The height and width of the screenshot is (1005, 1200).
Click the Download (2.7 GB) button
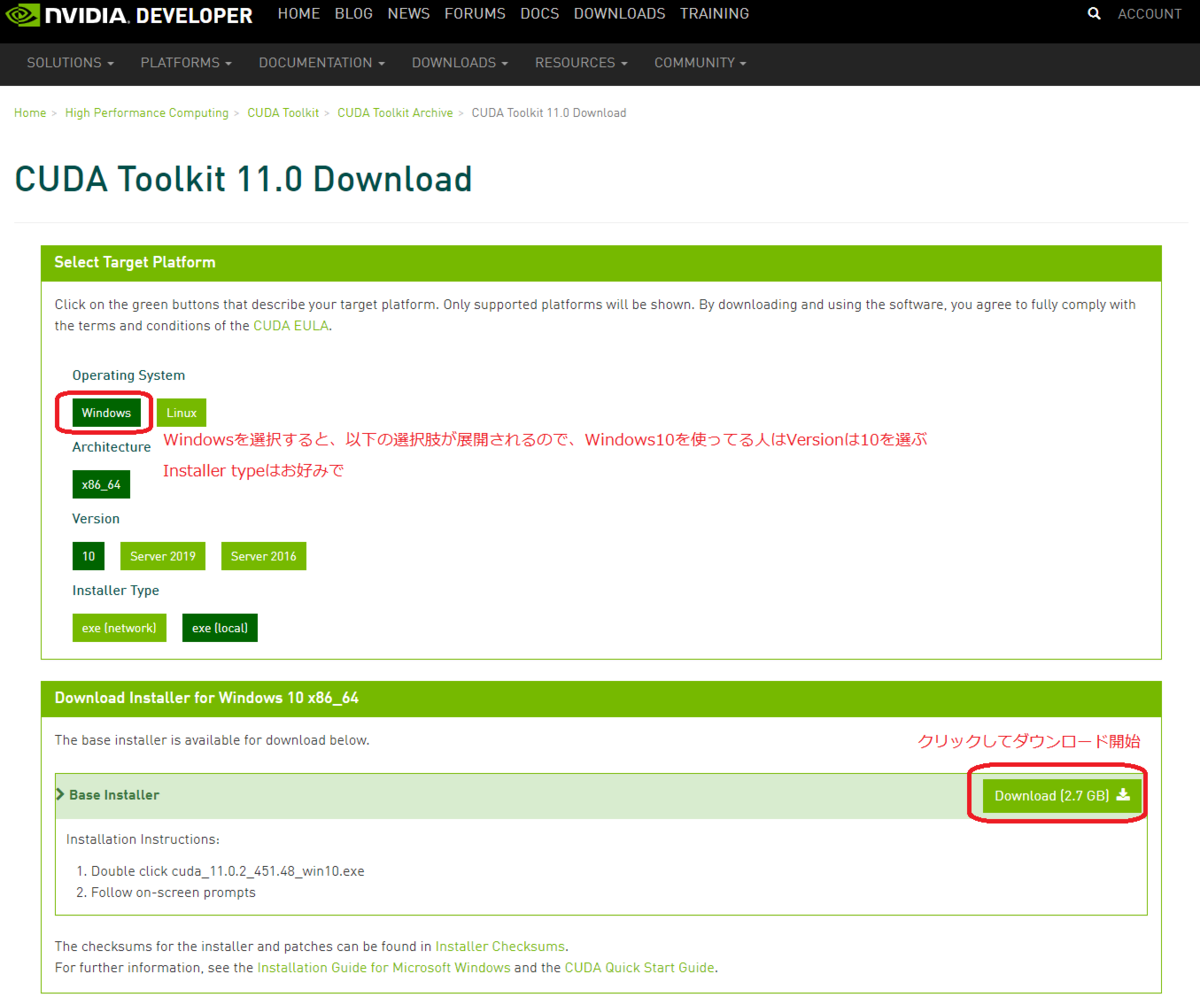[1062, 796]
